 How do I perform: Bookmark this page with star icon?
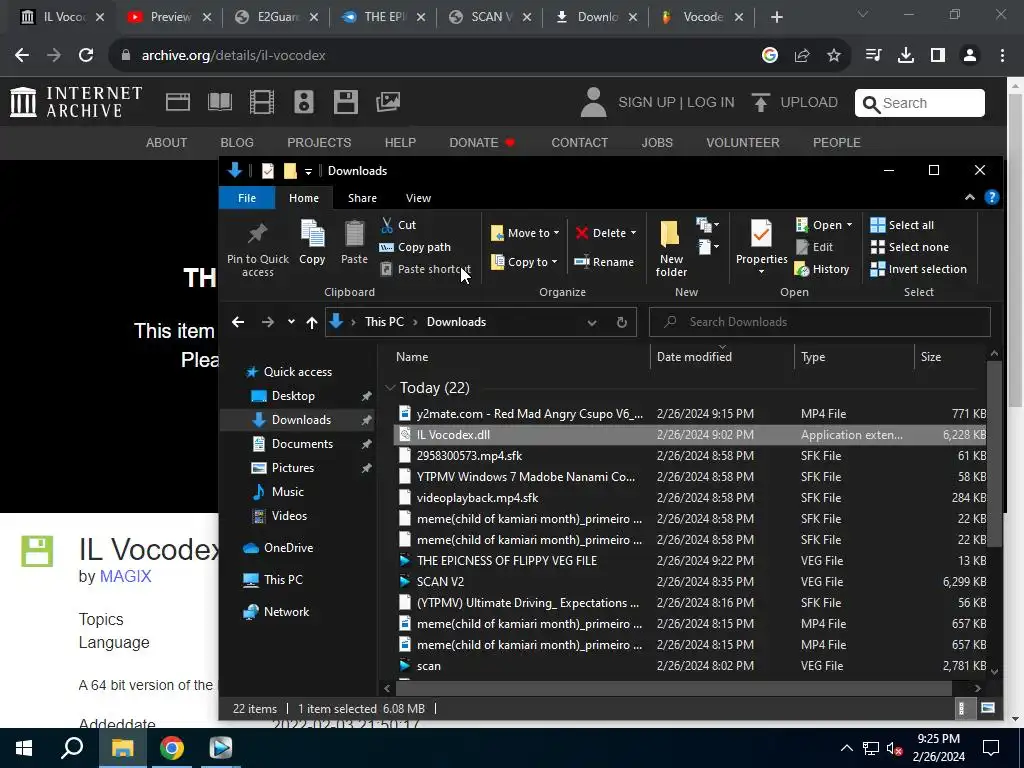(834, 56)
